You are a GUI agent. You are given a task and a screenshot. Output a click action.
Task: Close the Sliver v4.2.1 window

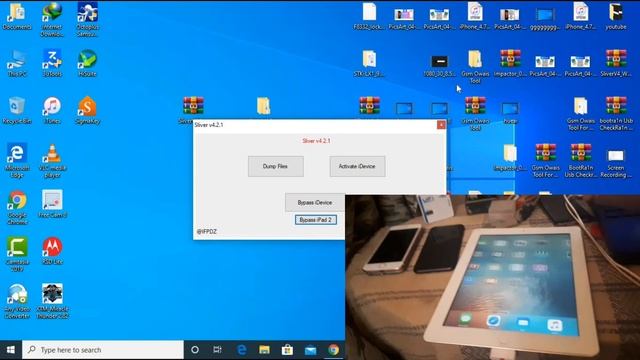441,125
